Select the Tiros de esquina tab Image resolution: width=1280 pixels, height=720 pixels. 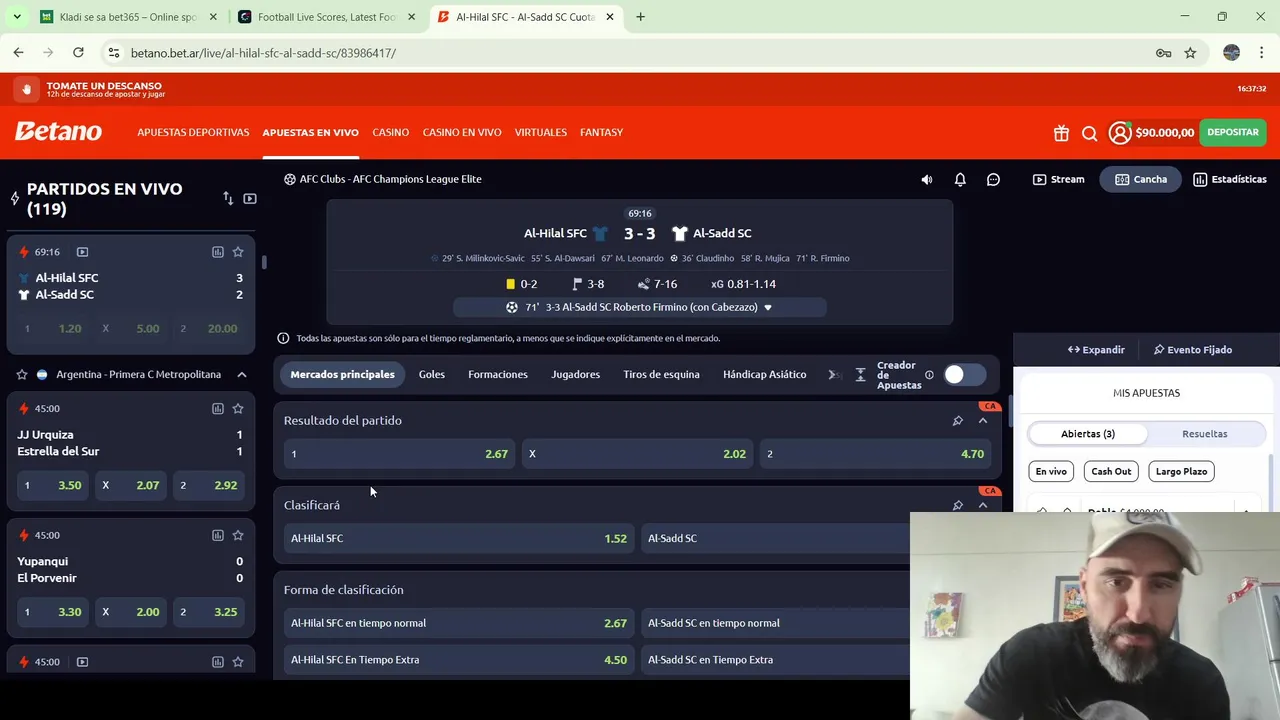pyautogui.click(x=661, y=375)
